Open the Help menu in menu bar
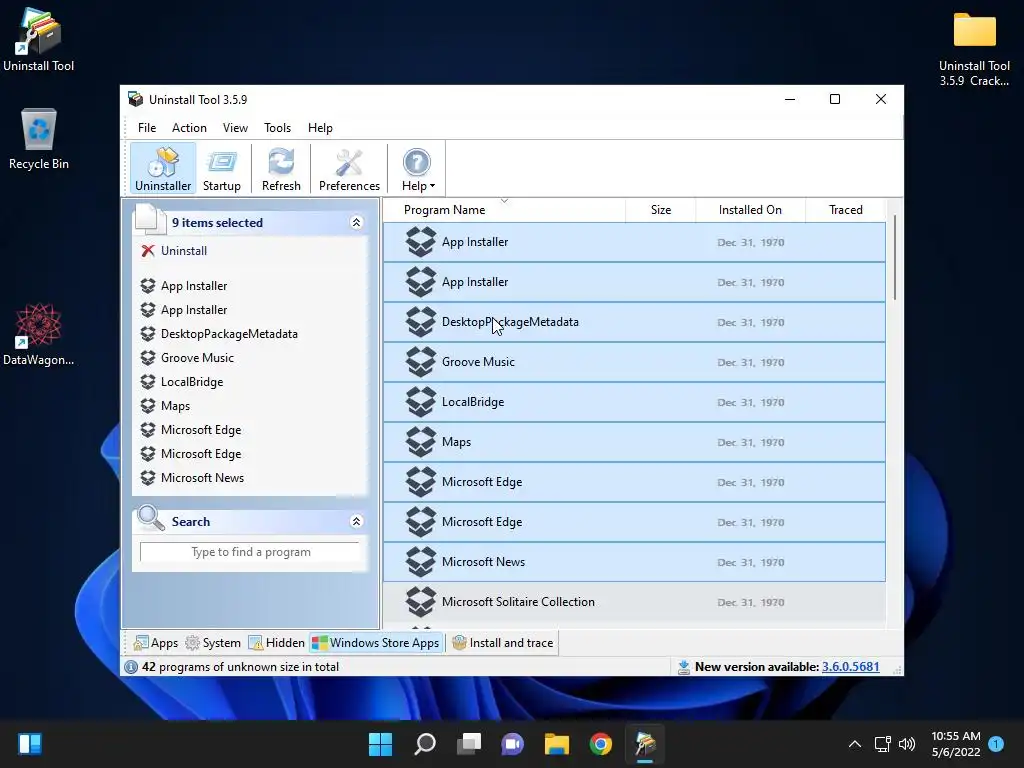 [320, 128]
